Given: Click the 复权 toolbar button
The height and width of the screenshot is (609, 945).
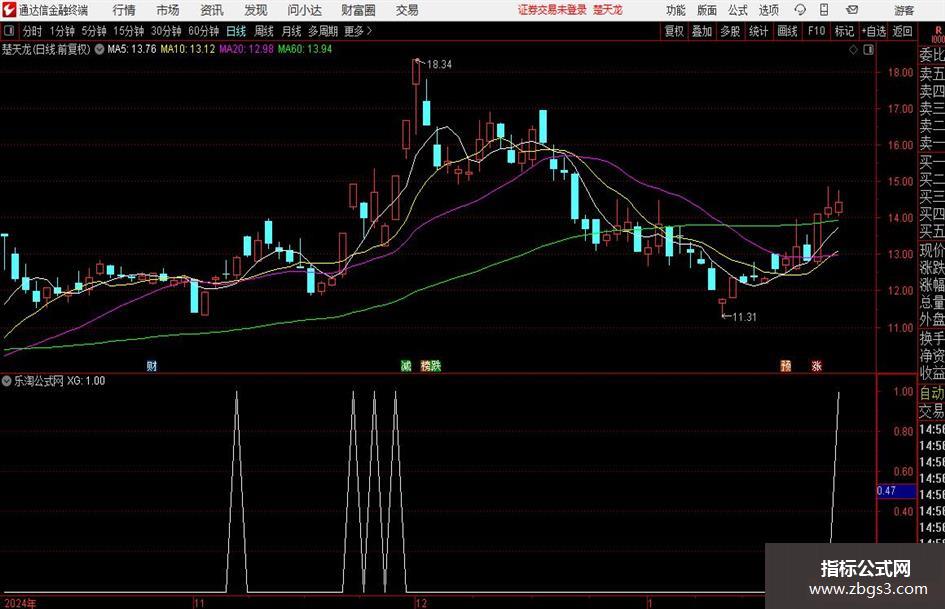Looking at the screenshot, I should click(674, 31).
